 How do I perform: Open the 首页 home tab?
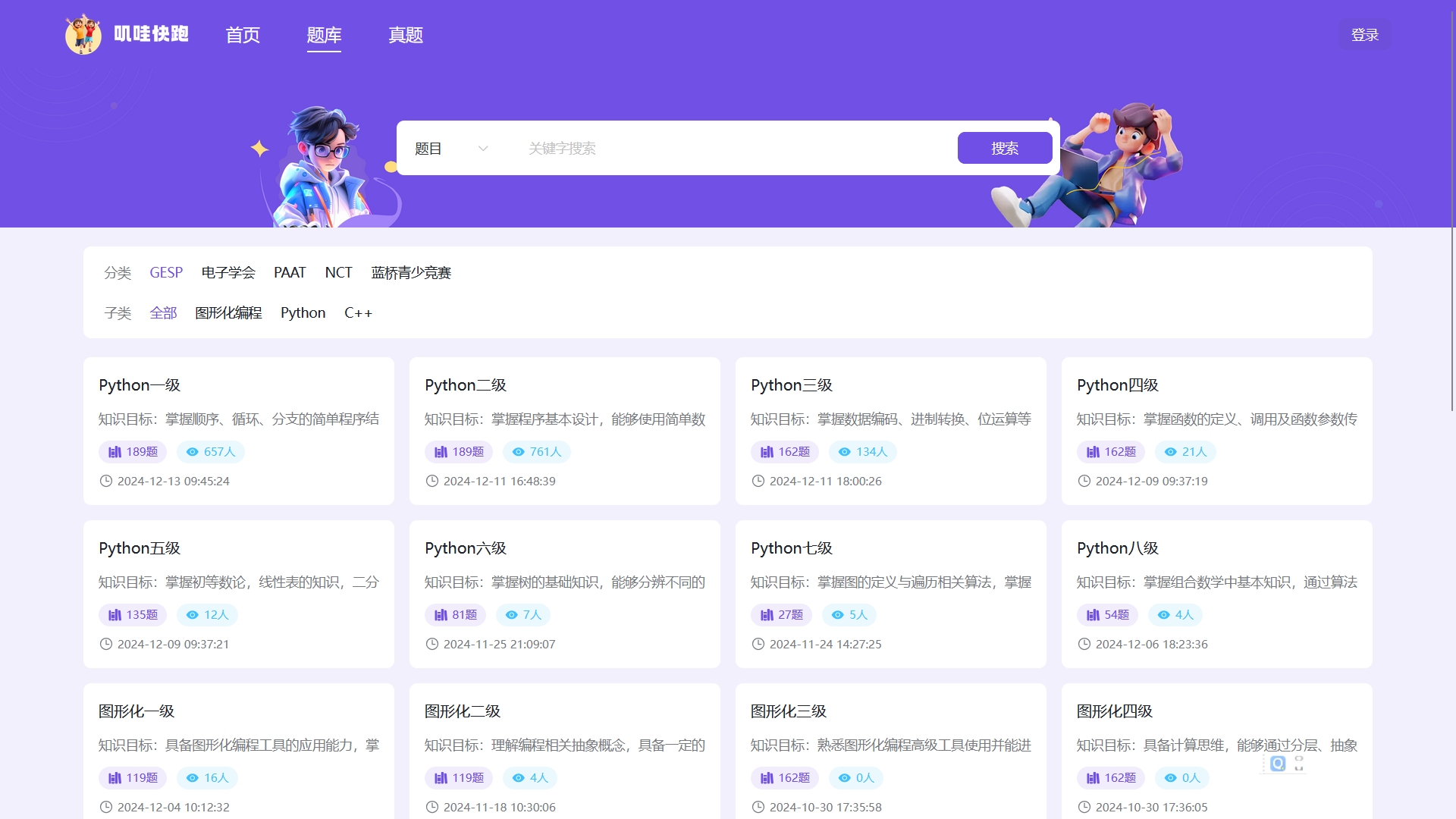tap(243, 35)
